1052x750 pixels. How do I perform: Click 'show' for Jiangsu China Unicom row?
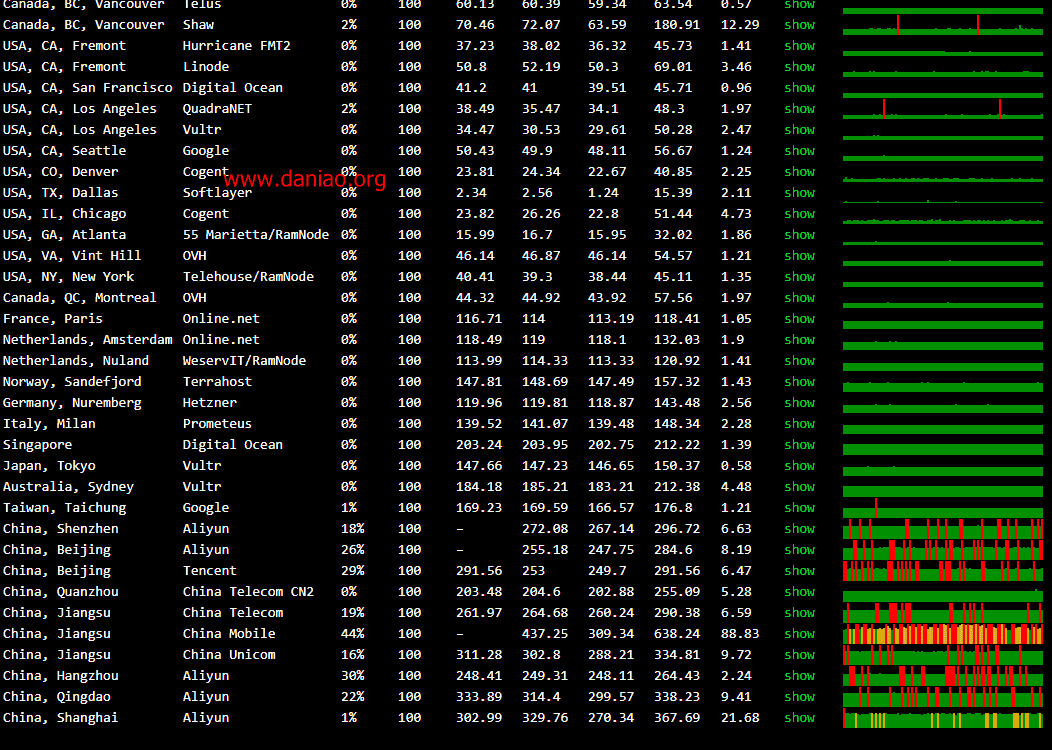[x=800, y=655]
